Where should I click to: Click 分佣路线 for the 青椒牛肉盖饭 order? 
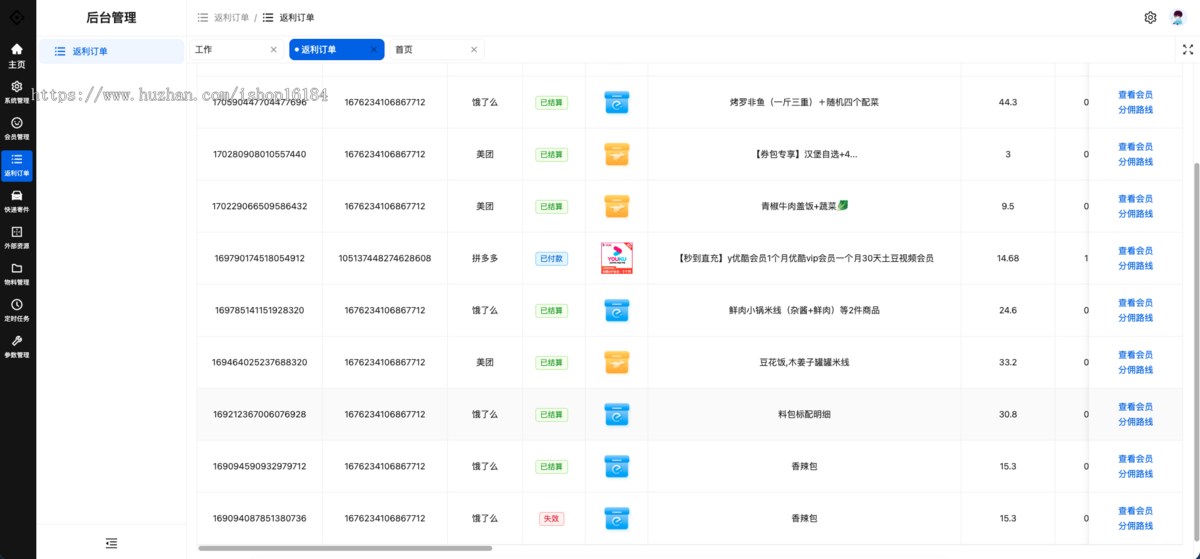point(1135,214)
